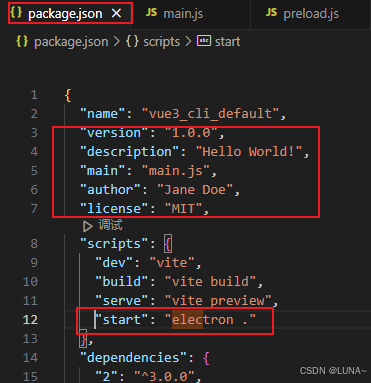Click the debug play triangle icon

(x=88, y=226)
